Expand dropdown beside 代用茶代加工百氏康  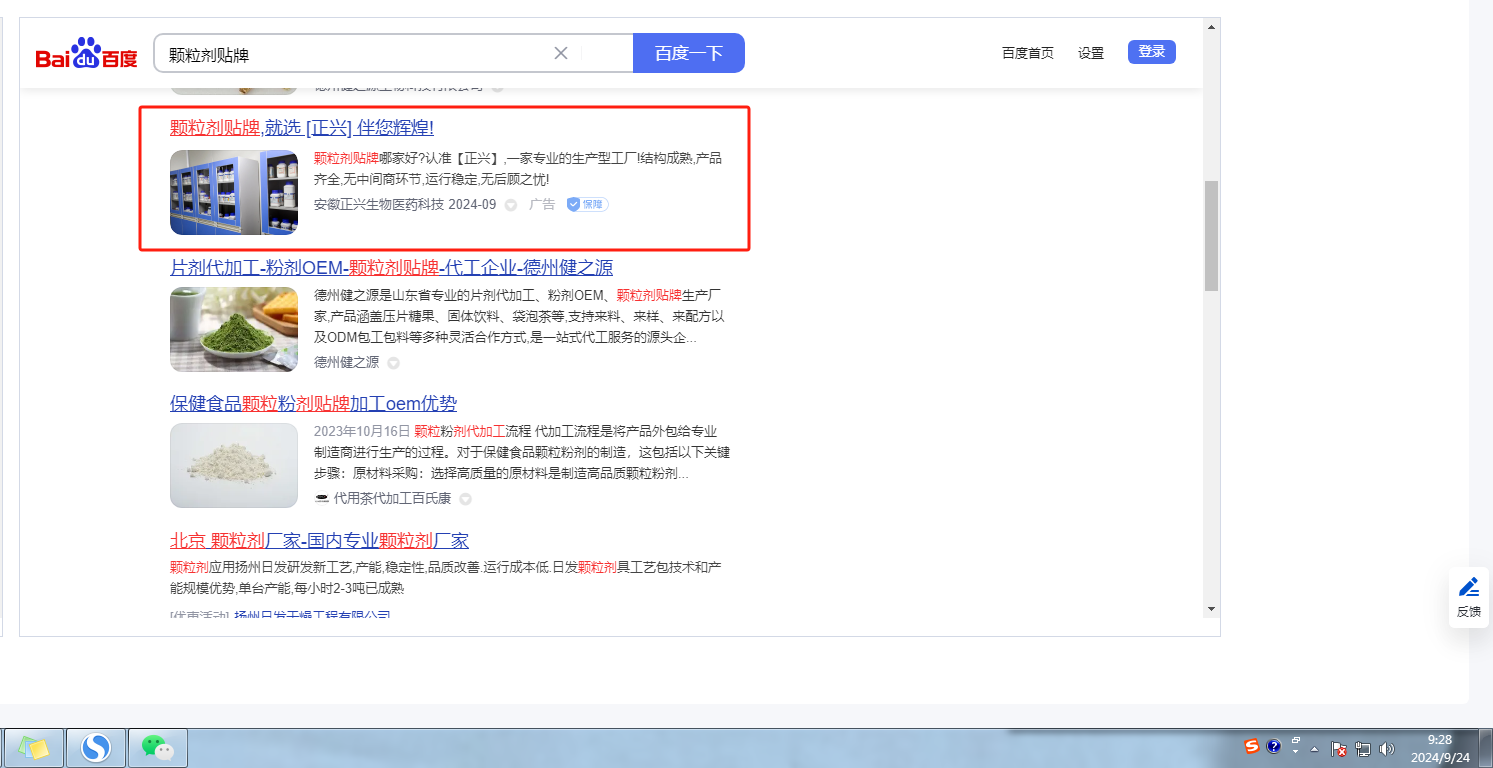point(465,499)
